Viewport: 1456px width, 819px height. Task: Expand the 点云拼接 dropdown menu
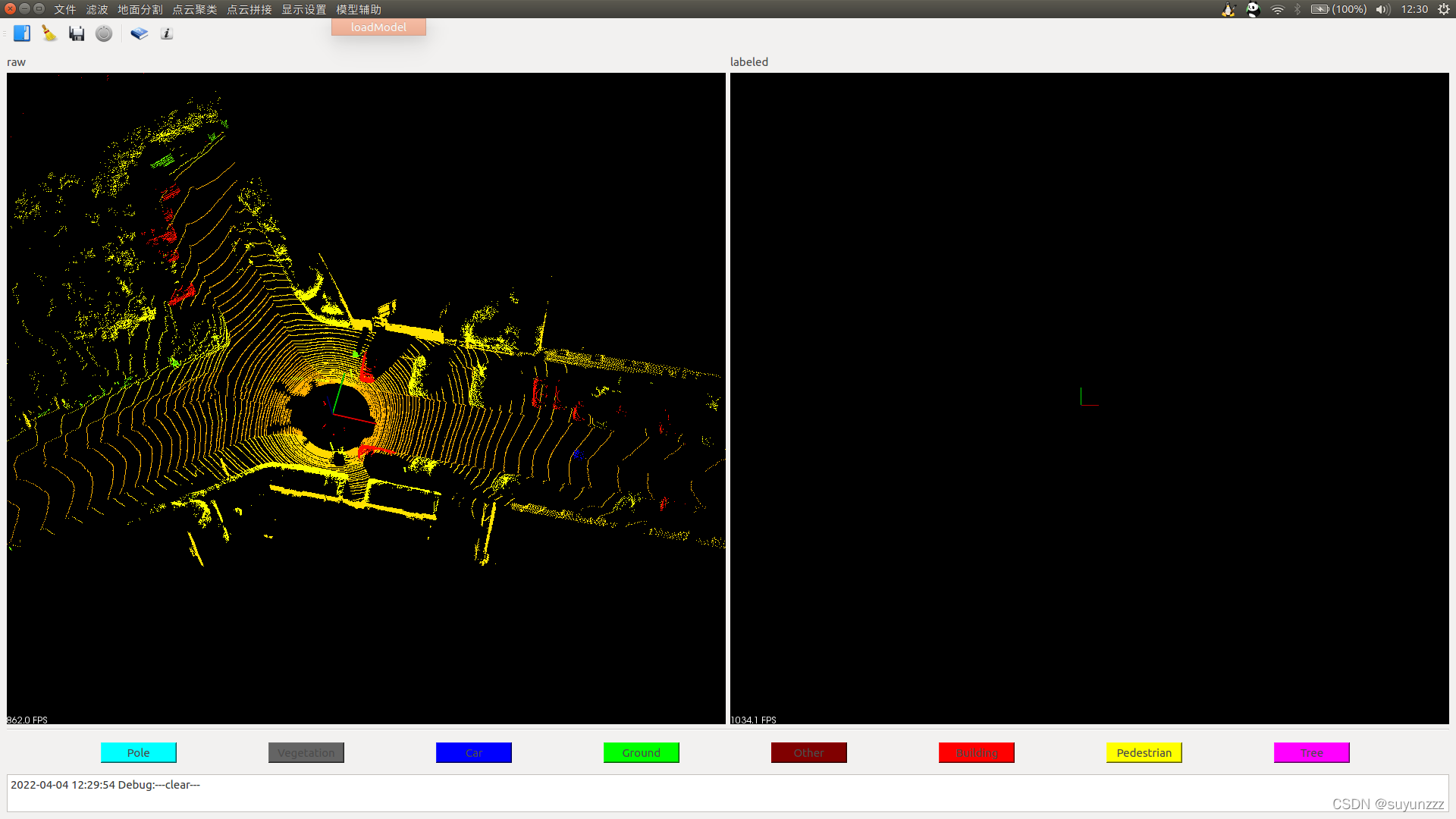[x=247, y=9]
